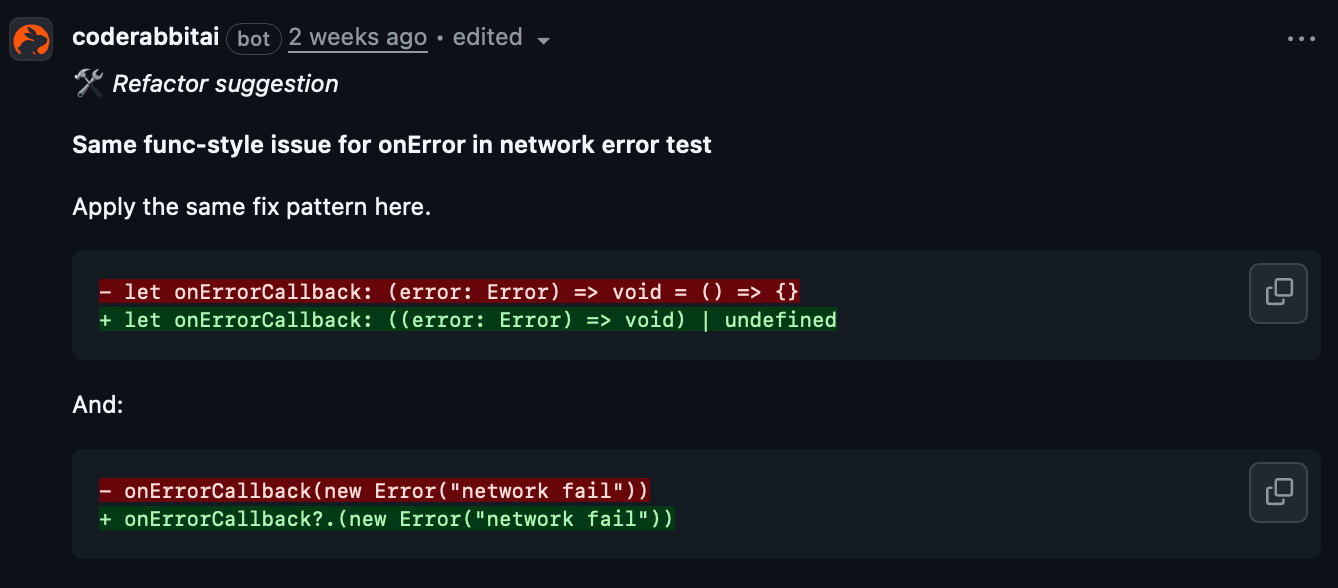Image resolution: width=1338 pixels, height=588 pixels.
Task: Select the "Same func-style issue" bold heading
Action: 392,145
